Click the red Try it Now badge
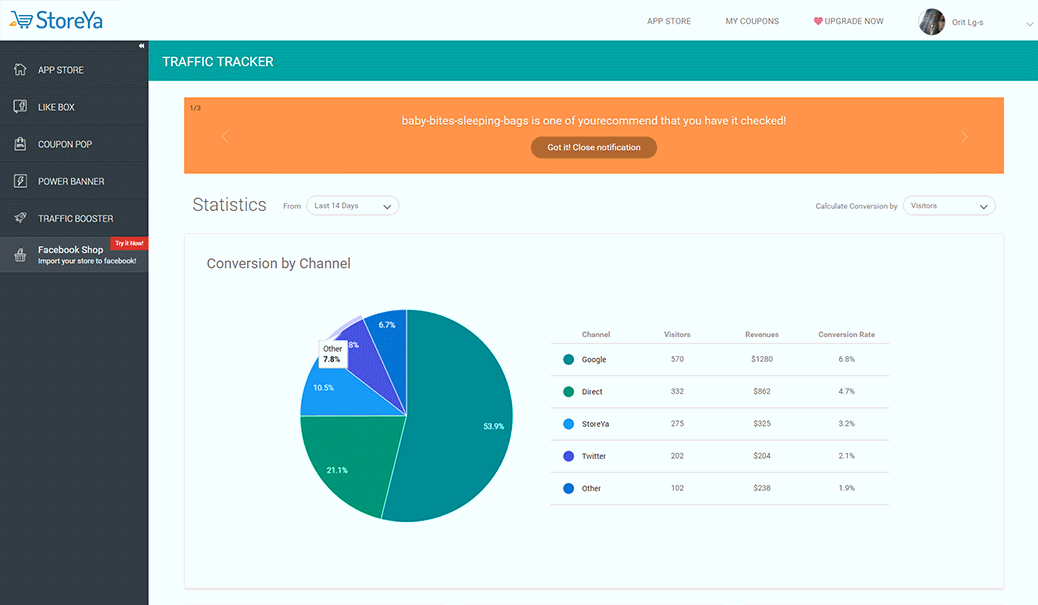Viewport: 1038px width, 605px height. [x=129, y=244]
